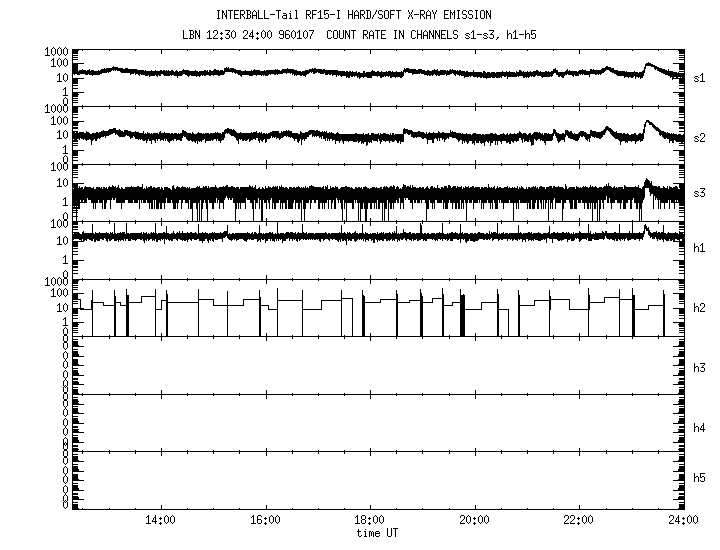Image resolution: width=720 pixels, height=550 pixels.
Task: Click the 14:00 time axis label
Action: [161, 520]
